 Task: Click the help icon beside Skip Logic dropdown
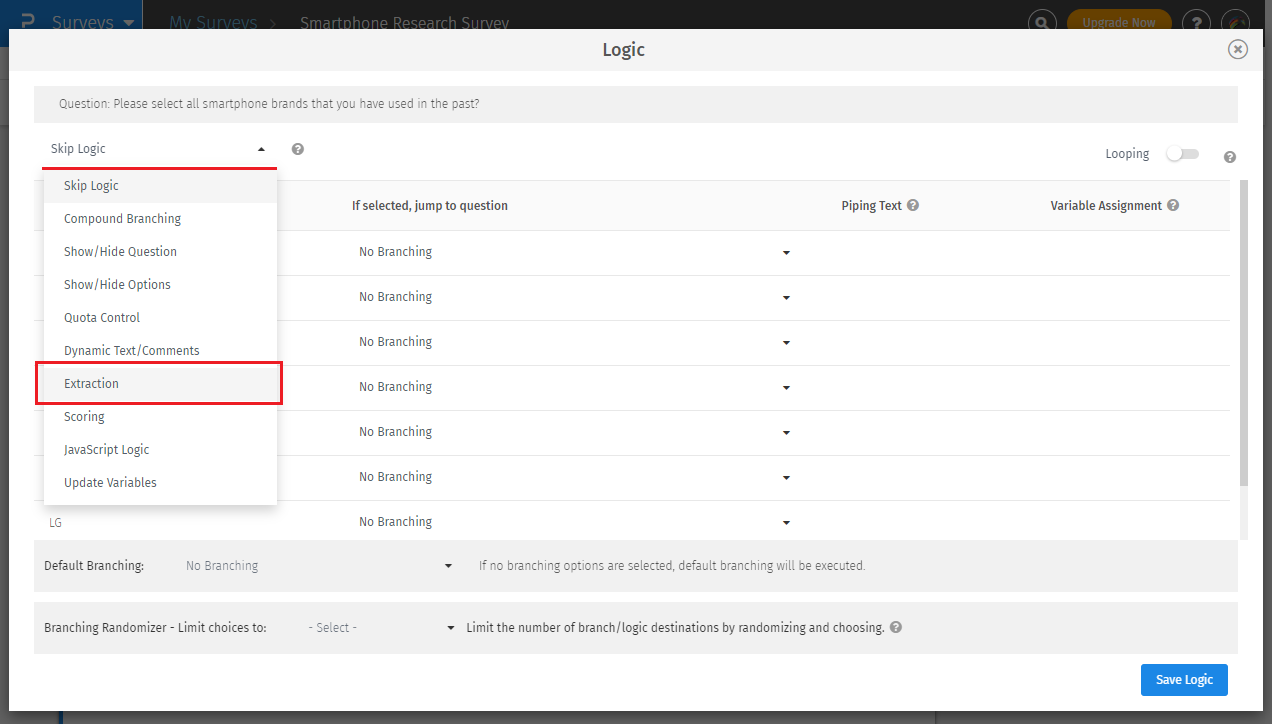click(x=297, y=148)
